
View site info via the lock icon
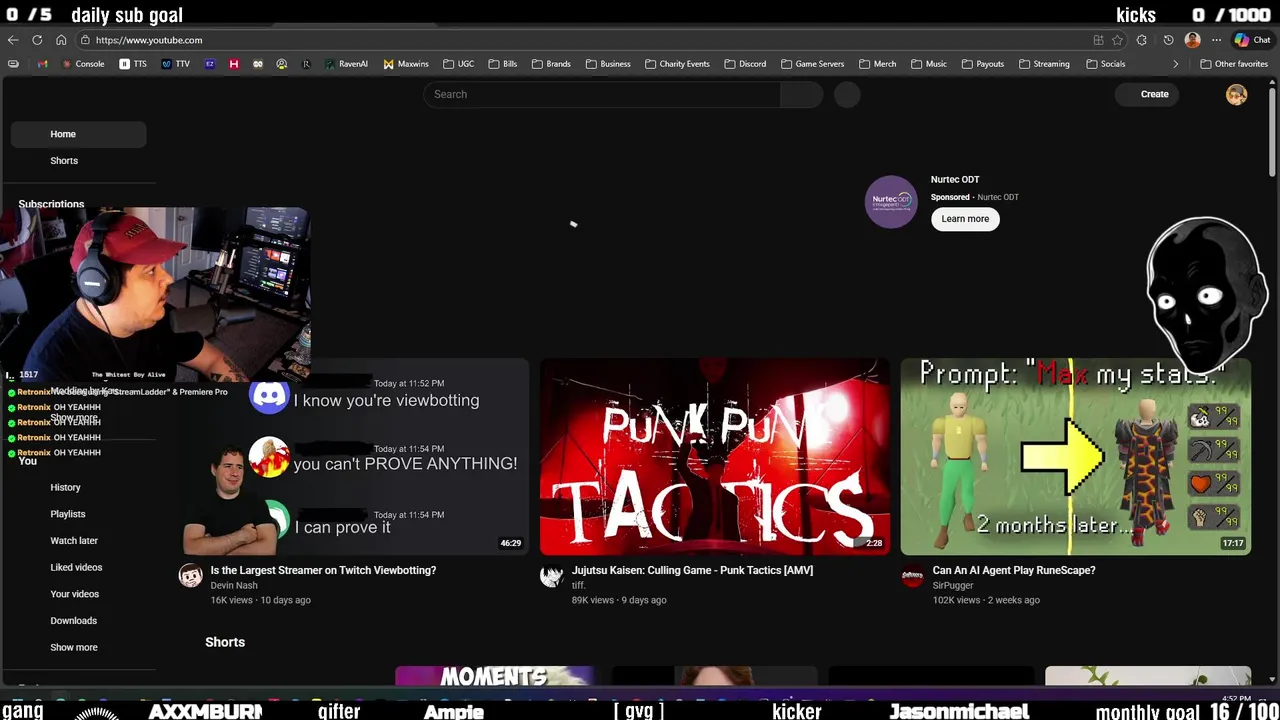point(87,40)
